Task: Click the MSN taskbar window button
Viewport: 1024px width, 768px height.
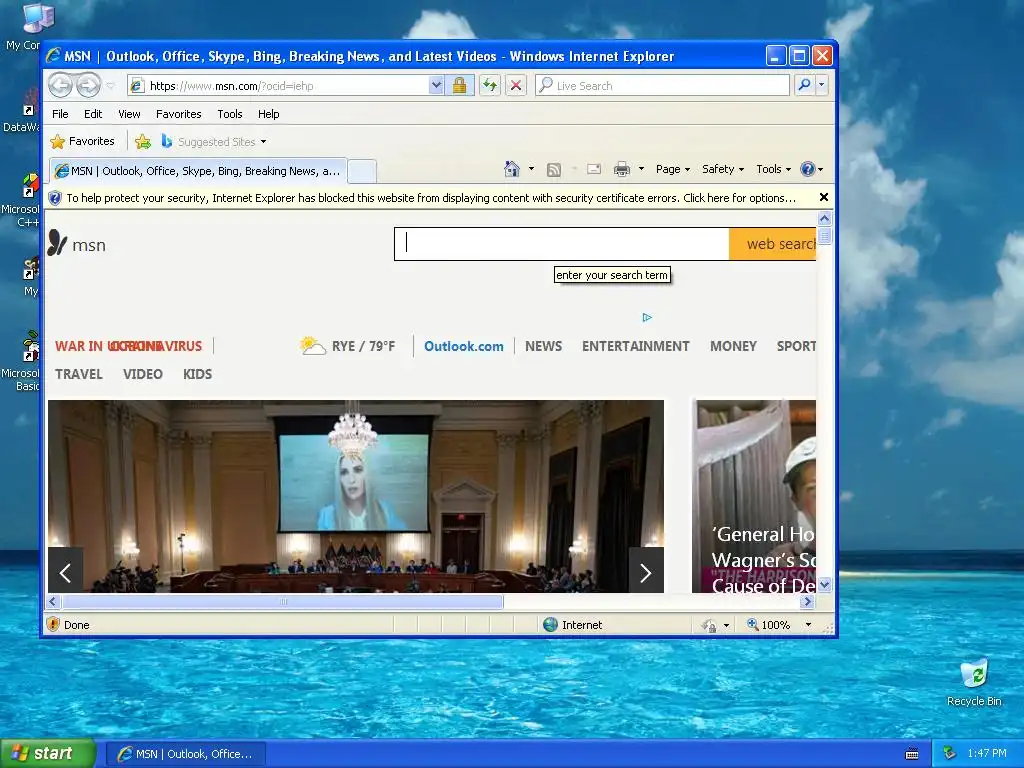Action: 185,754
